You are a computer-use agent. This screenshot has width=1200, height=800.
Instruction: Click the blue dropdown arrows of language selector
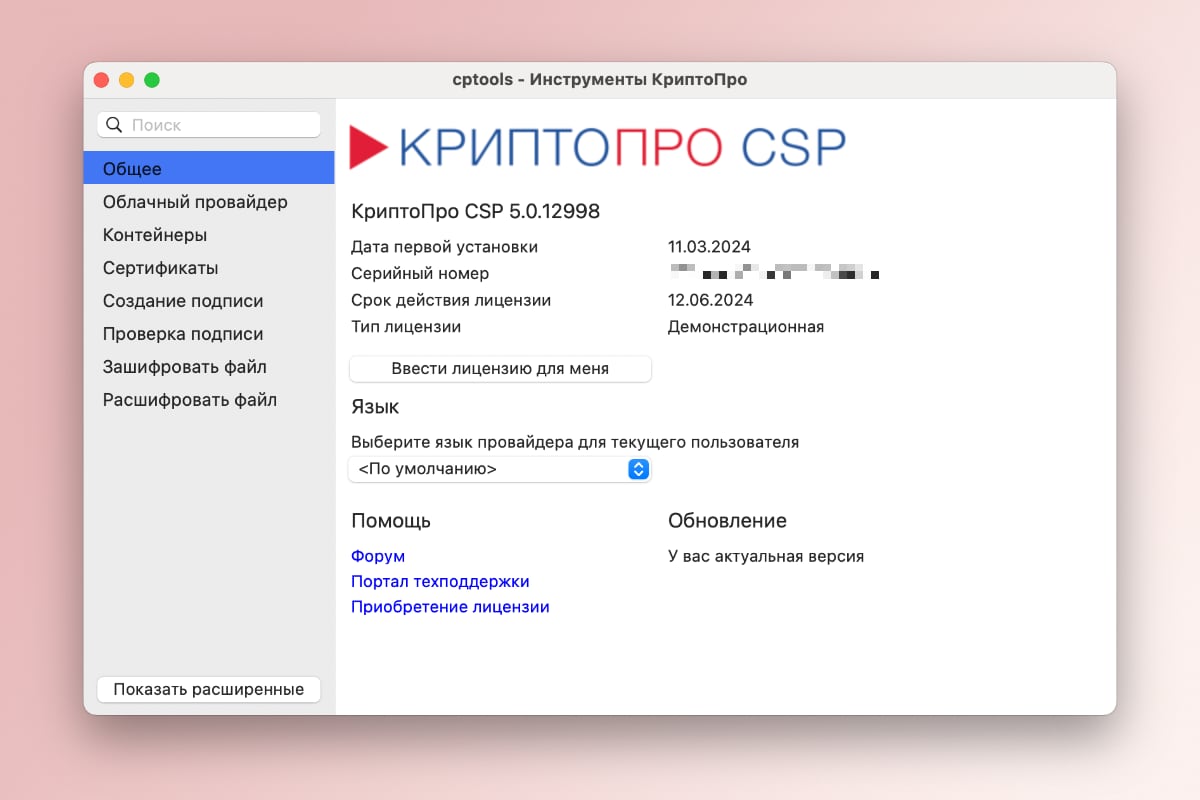[638, 469]
